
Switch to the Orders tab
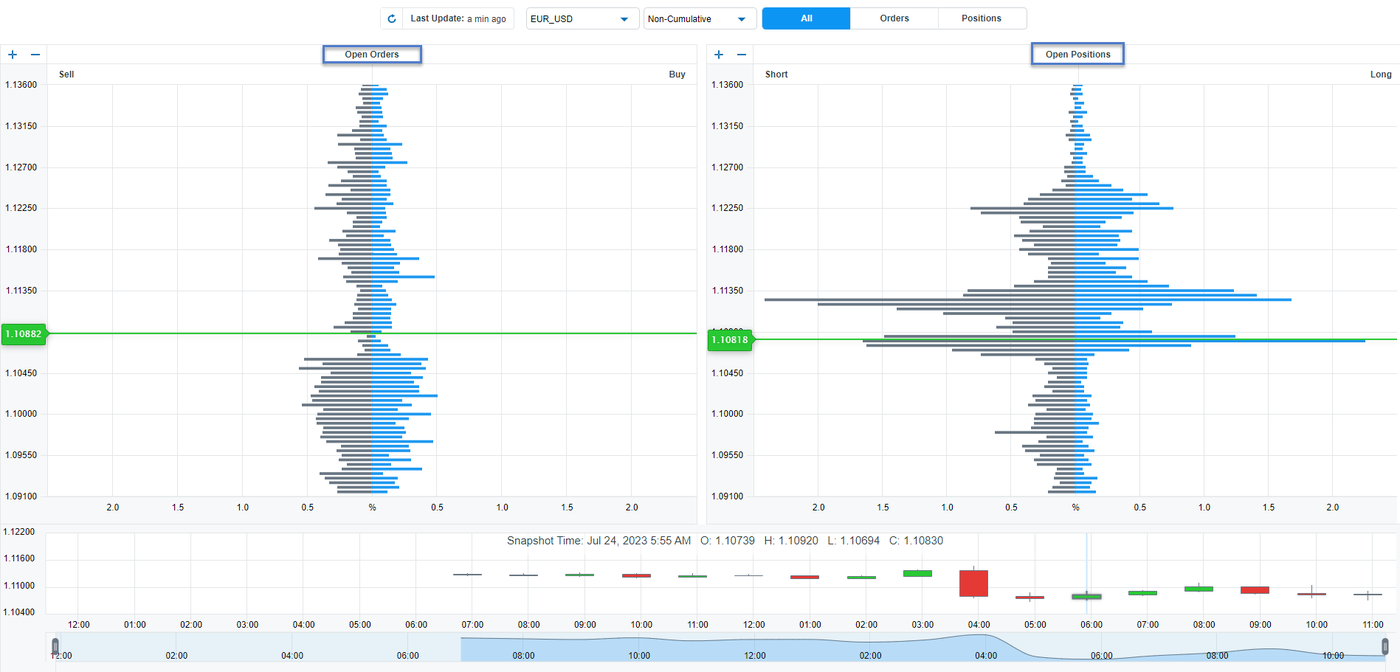[894, 18]
